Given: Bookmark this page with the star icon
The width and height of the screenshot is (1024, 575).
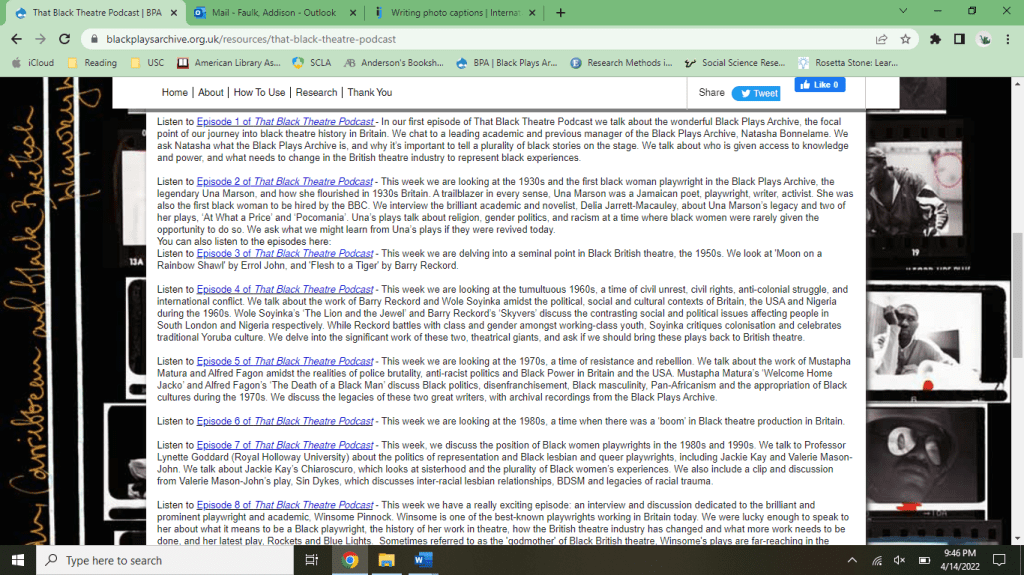Looking at the screenshot, I should coord(905,39).
